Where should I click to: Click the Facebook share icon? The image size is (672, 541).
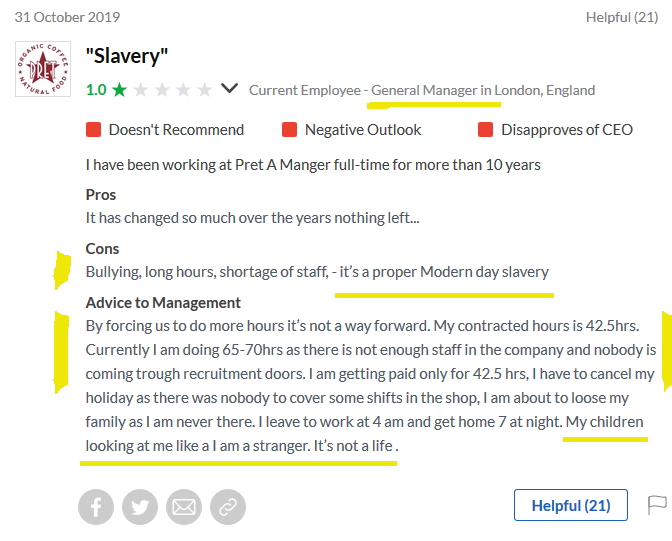[x=97, y=507]
